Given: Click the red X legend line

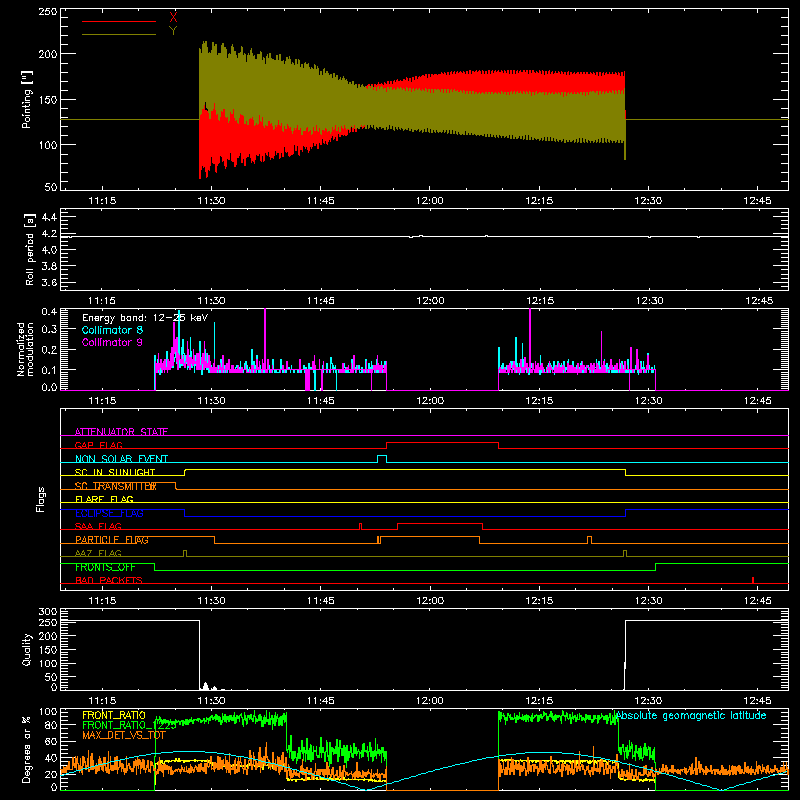Looking at the screenshot, I should 119,21.
